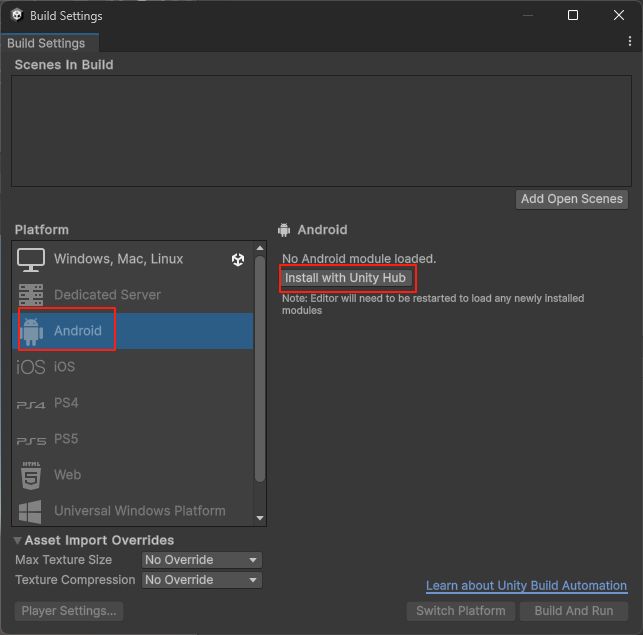This screenshot has height=635, width=643.
Task: Add open scenes to the build
Action: pyautogui.click(x=572, y=199)
